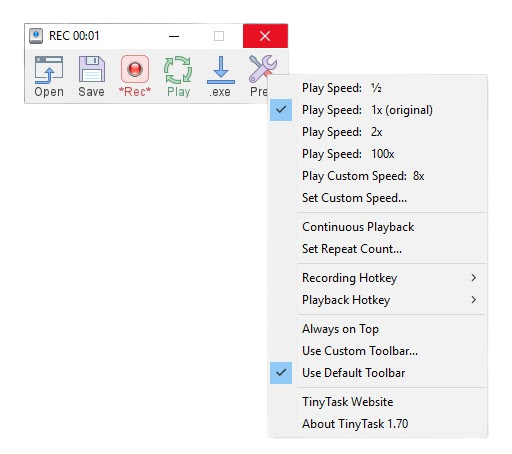Compile the recording with the .exe icon

[220, 76]
